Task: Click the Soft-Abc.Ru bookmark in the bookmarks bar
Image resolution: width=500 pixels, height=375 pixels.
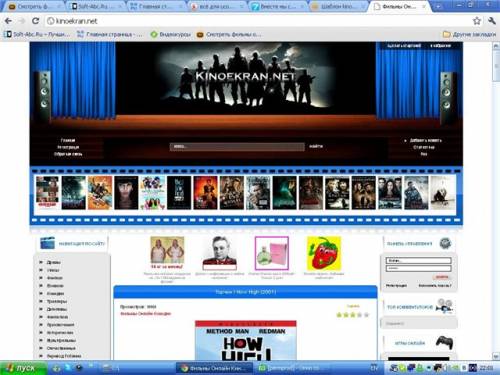Action: pos(37,34)
